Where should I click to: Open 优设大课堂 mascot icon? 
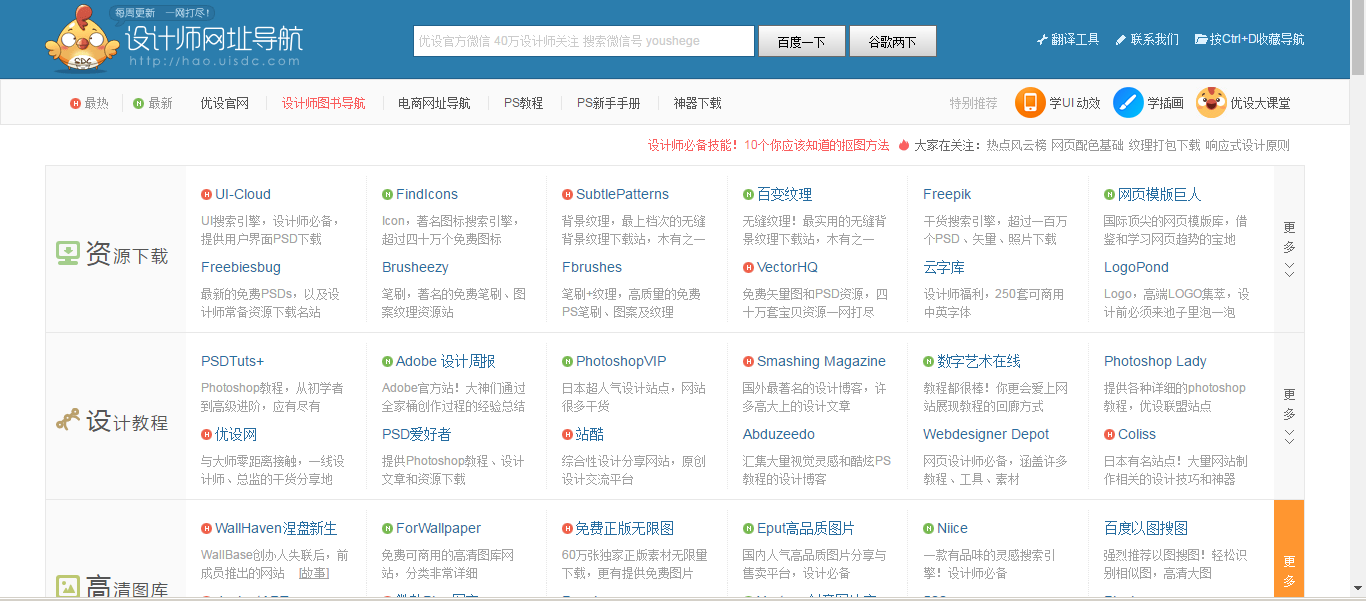1211,102
